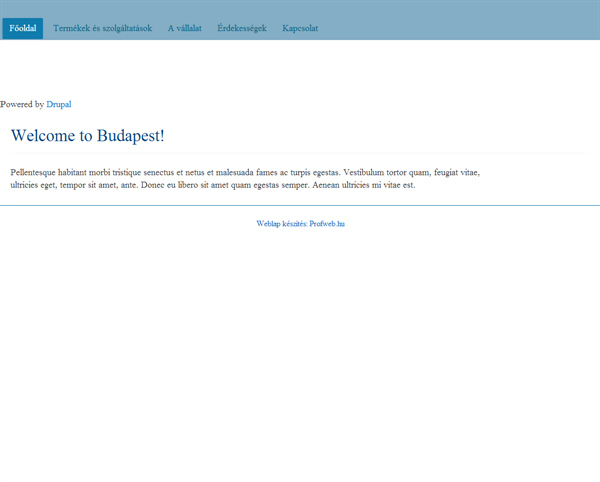This screenshot has height=482, width=600.
Task: Follow the Drupal link
Action: pos(58,104)
